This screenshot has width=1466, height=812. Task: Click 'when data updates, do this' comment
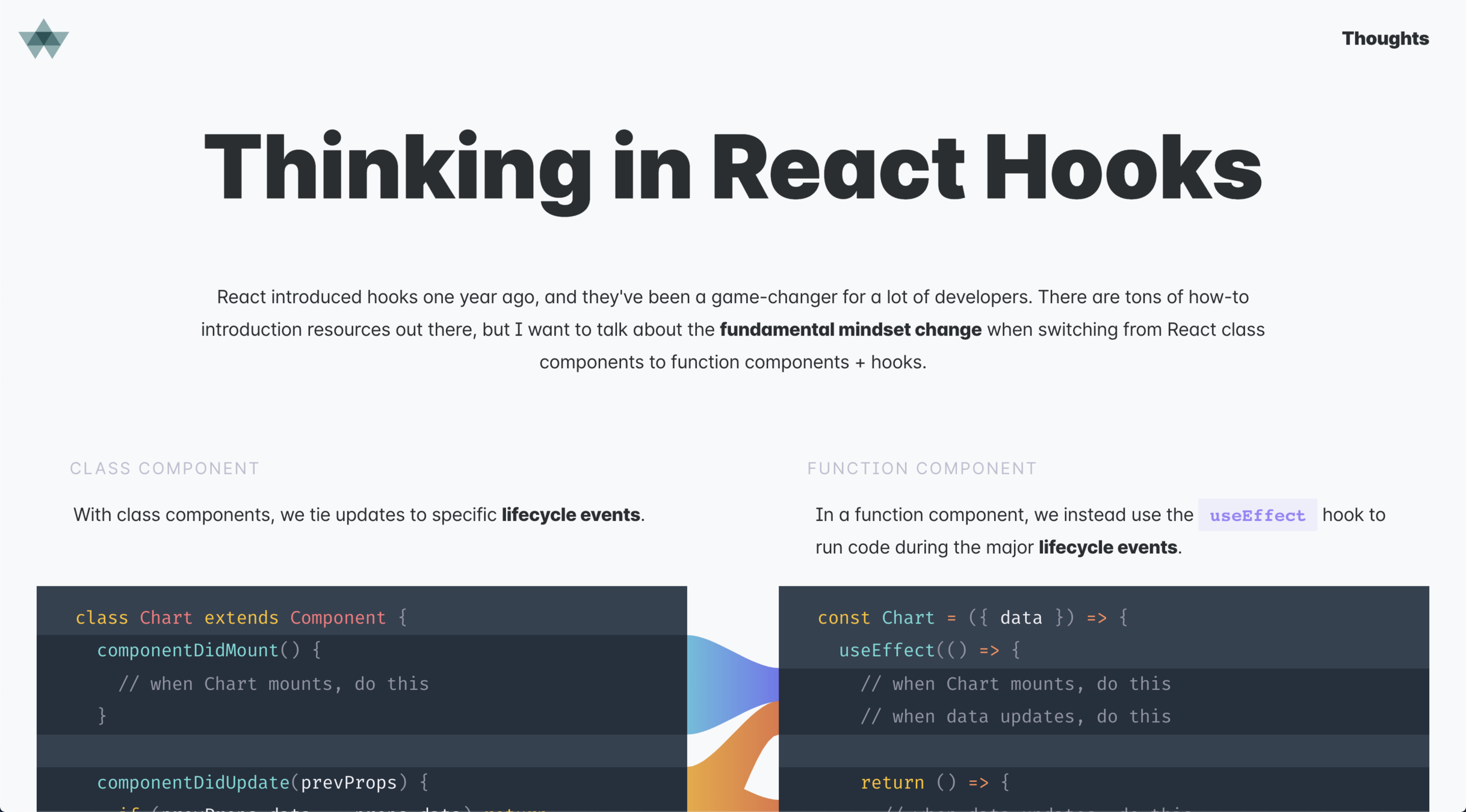coord(1015,716)
